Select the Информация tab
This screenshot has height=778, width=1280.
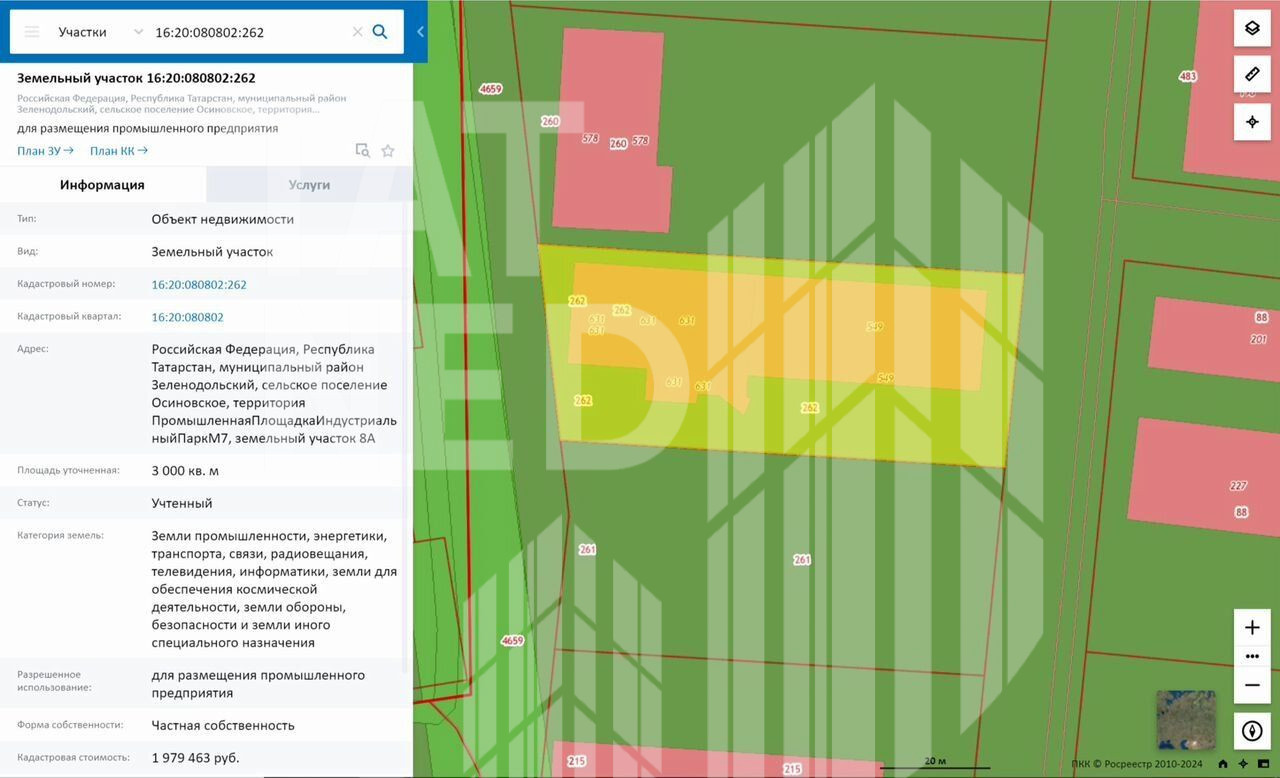102,185
